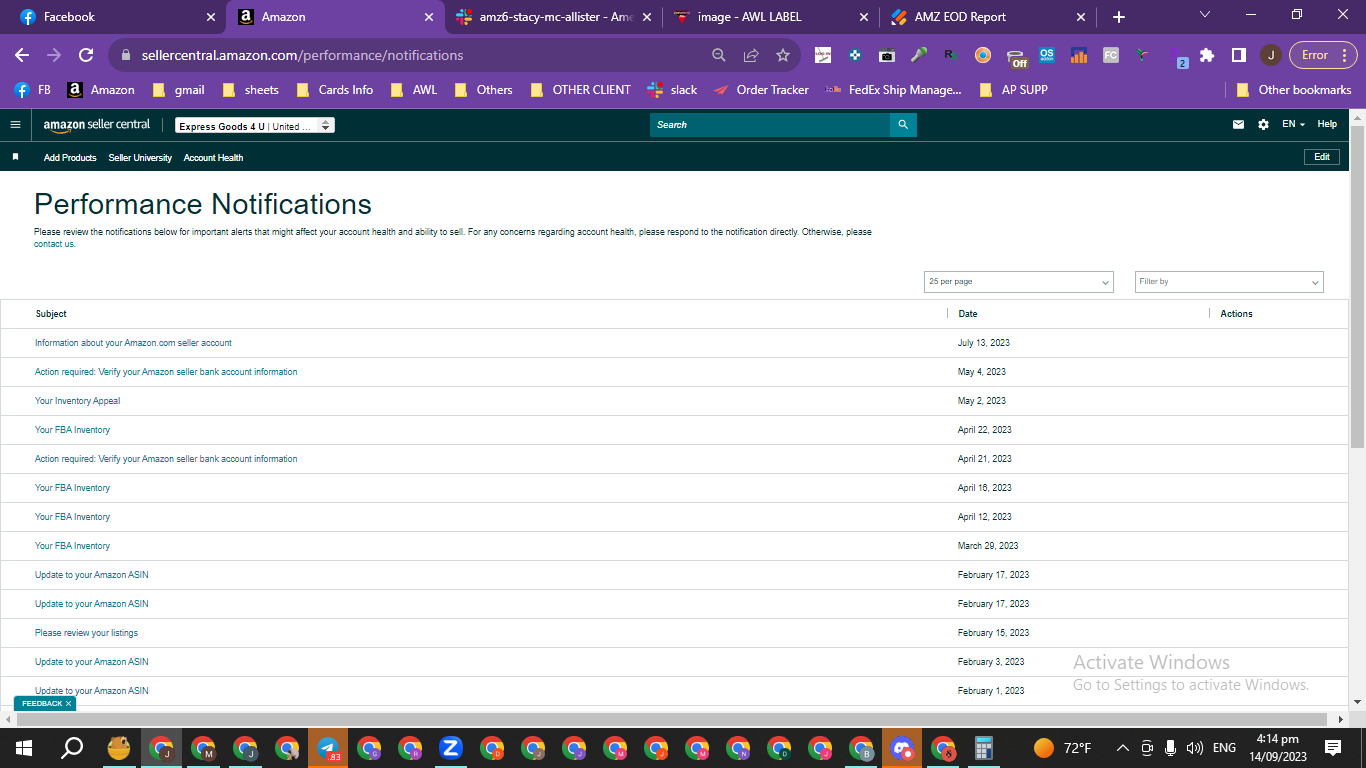Open Account Health menu item
The width and height of the screenshot is (1366, 768).
213,158
